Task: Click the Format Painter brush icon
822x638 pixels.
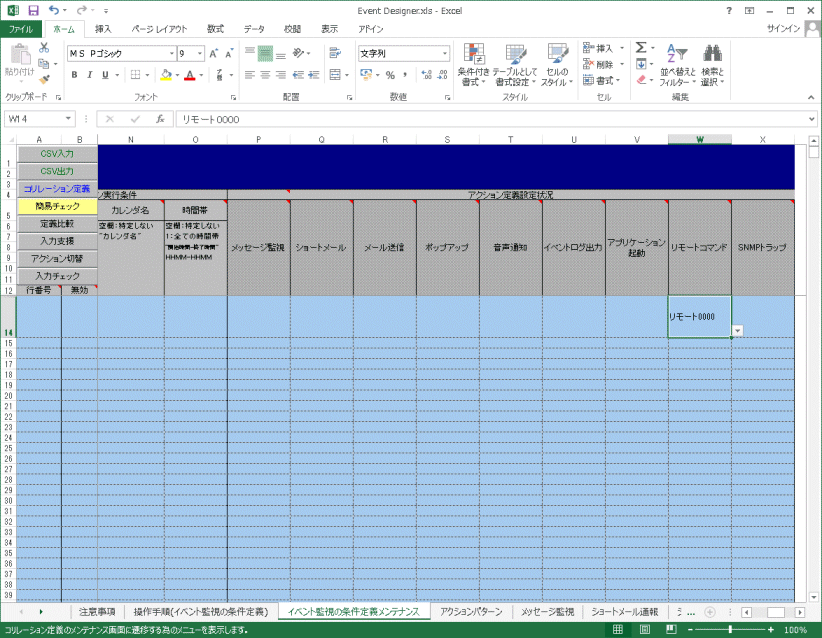Action: pos(44,80)
